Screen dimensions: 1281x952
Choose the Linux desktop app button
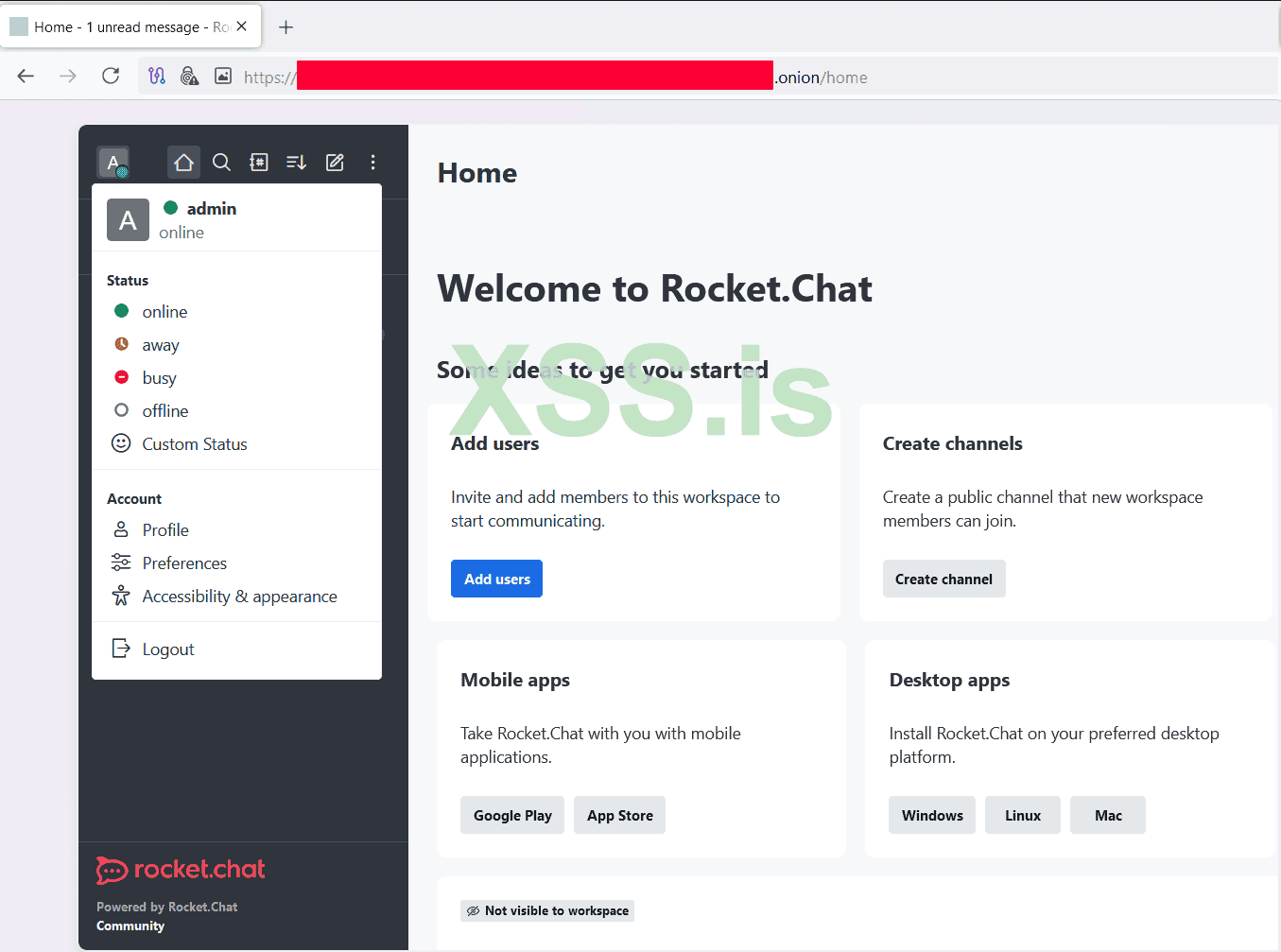(x=1023, y=815)
